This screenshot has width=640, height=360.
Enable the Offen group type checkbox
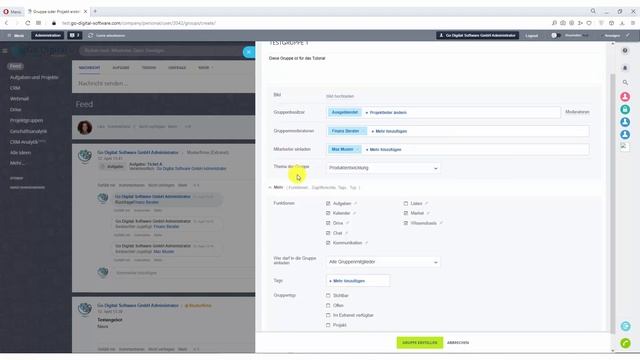[328, 305]
